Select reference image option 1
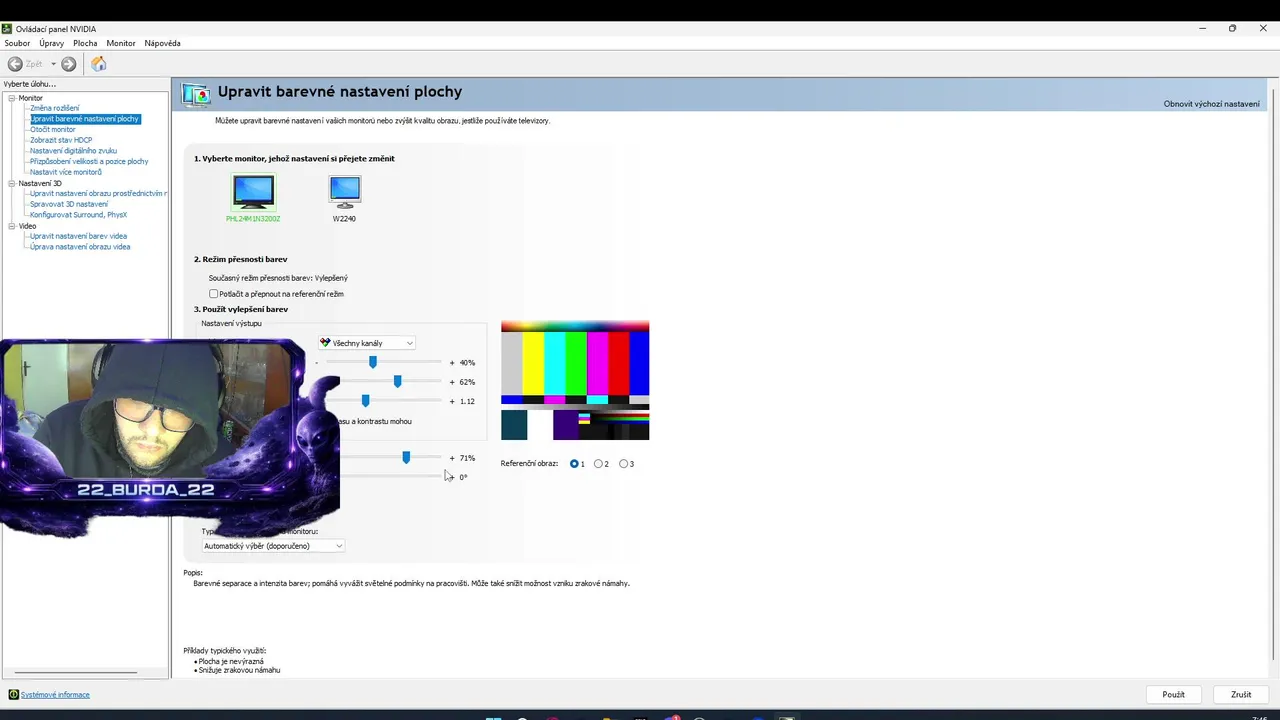This screenshot has height=720, width=1280. 574,464
